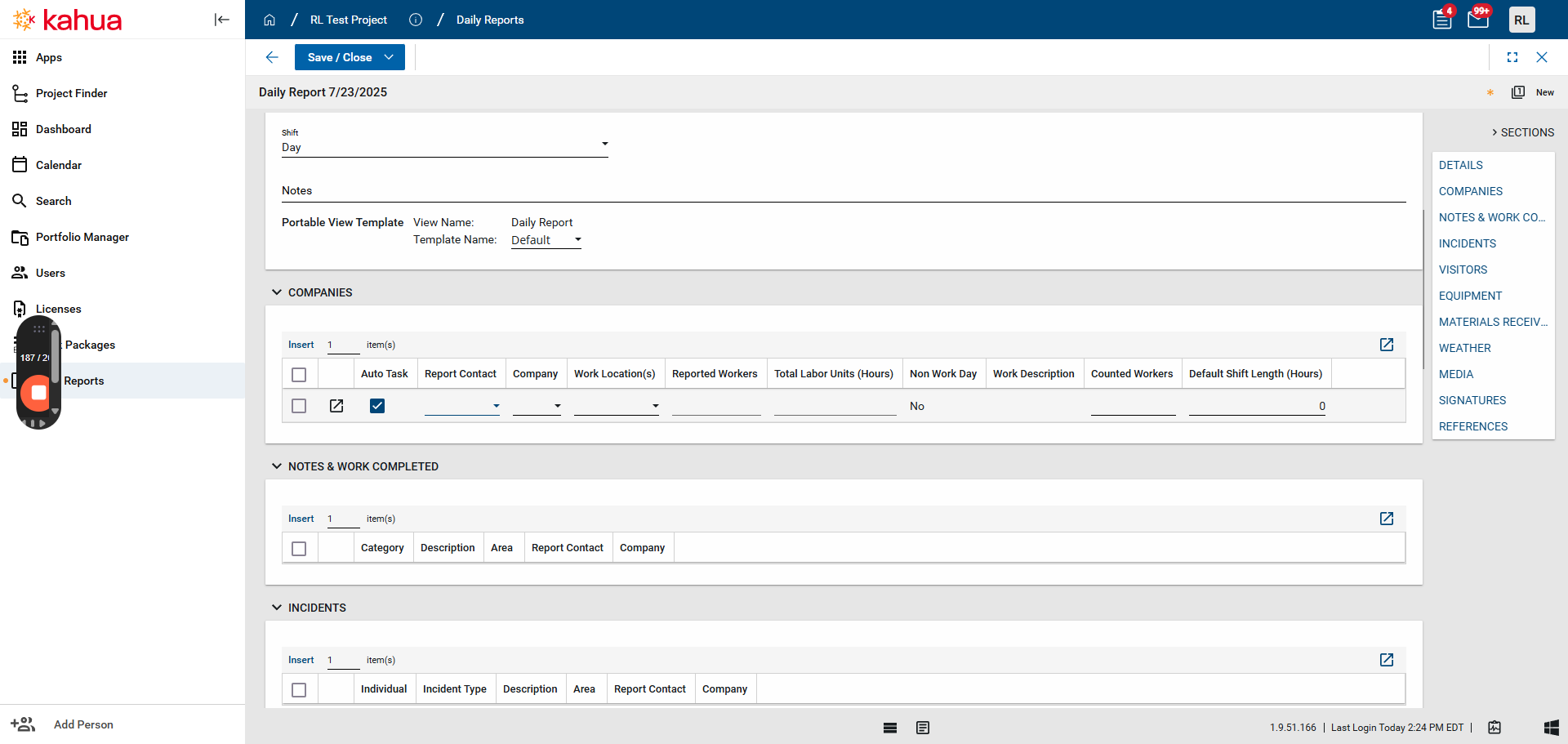Image resolution: width=1568 pixels, height=744 pixels.
Task: Open the Messages envelope icon with 99+ badge
Action: 1477,18
